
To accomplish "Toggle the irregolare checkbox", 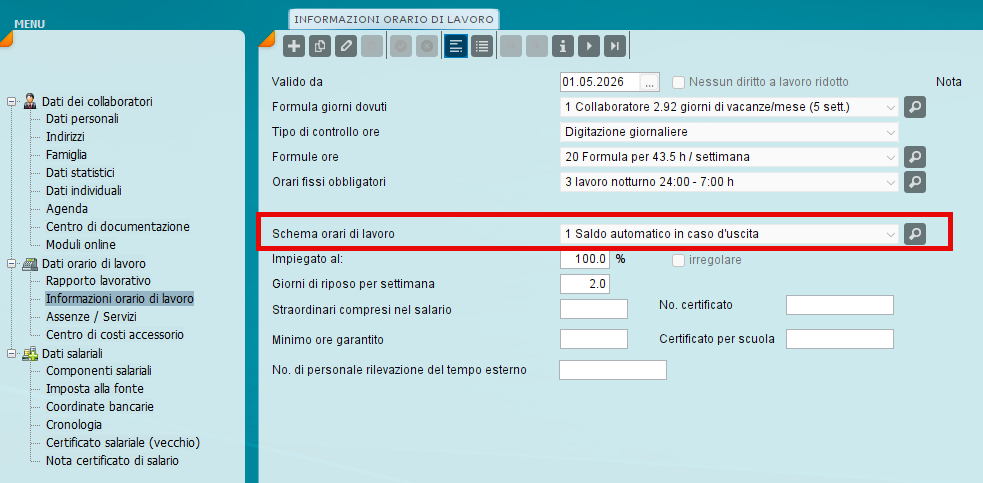I will 678,260.
